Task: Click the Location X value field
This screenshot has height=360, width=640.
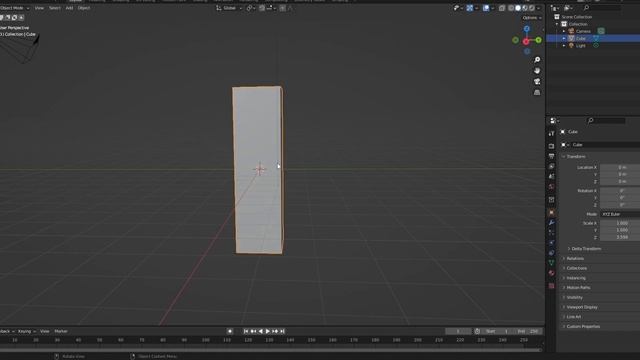Action: [x=620, y=167]
